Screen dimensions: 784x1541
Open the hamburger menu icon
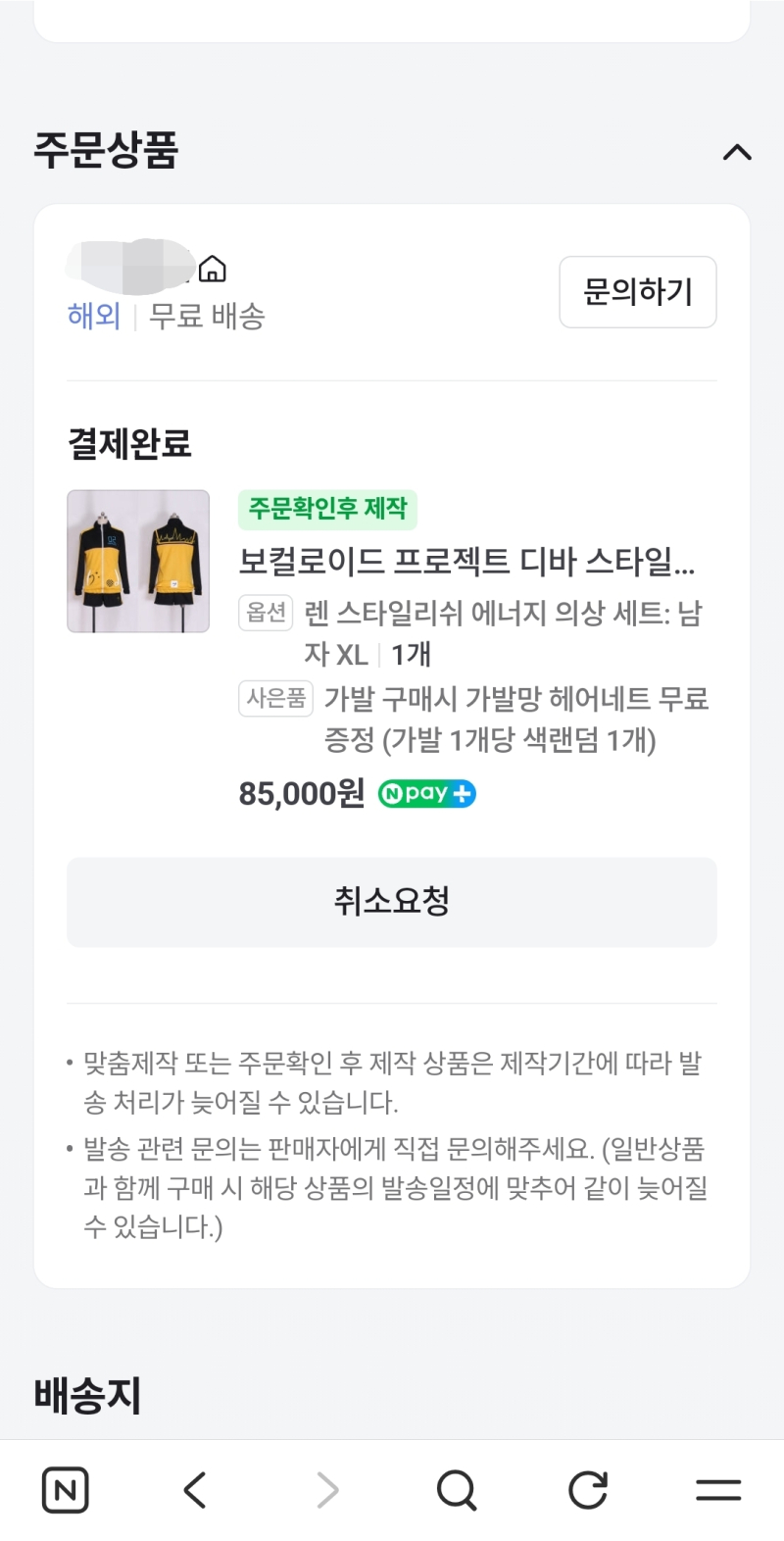(x=718, y=1491)
